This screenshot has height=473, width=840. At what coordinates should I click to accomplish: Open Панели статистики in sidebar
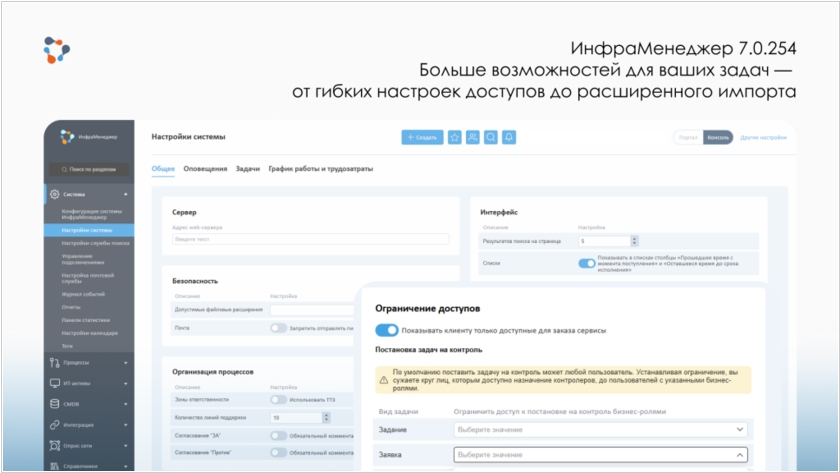pos(86,320)
